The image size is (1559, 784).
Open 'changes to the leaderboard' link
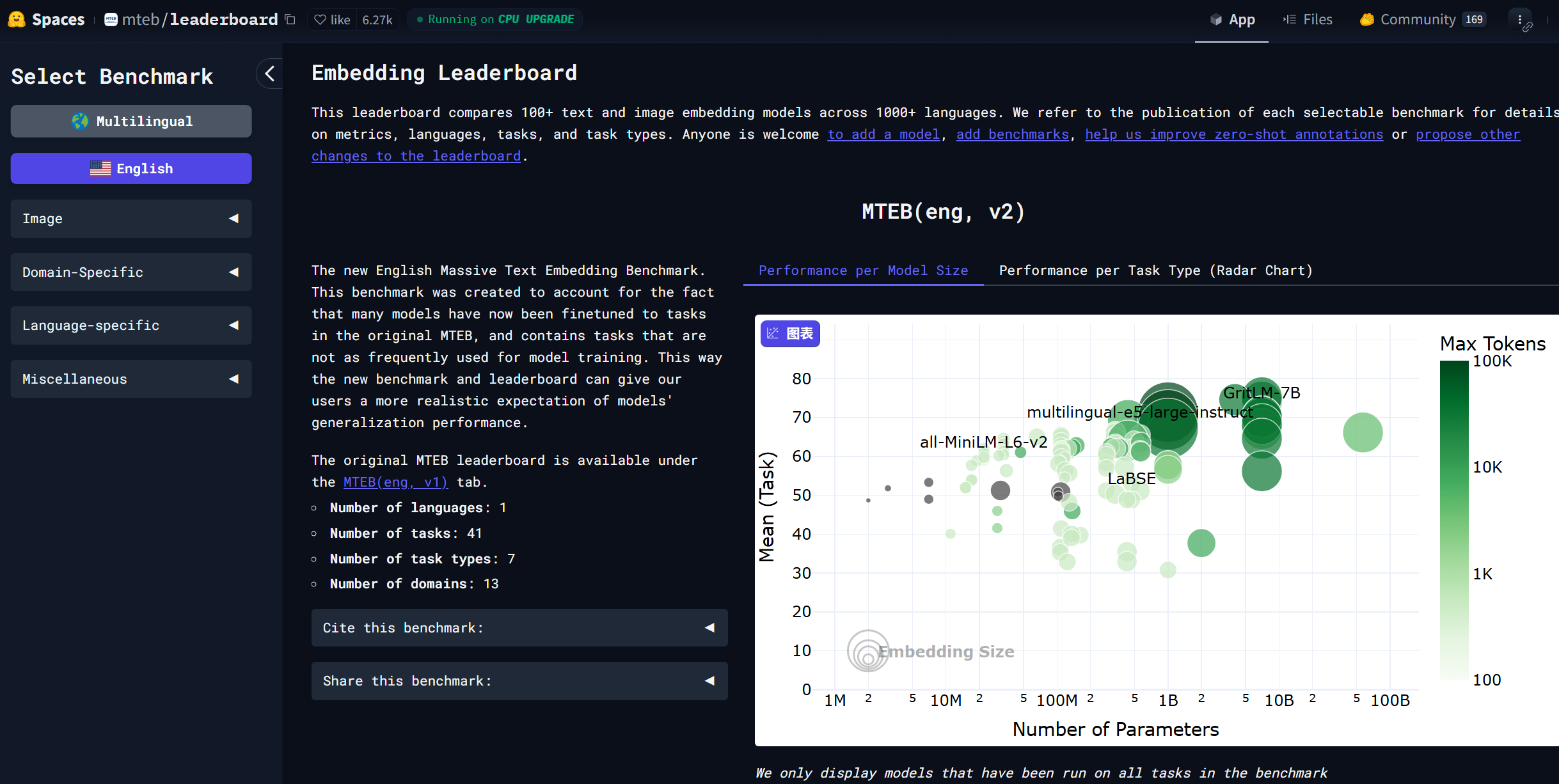(x=416, y=156)
